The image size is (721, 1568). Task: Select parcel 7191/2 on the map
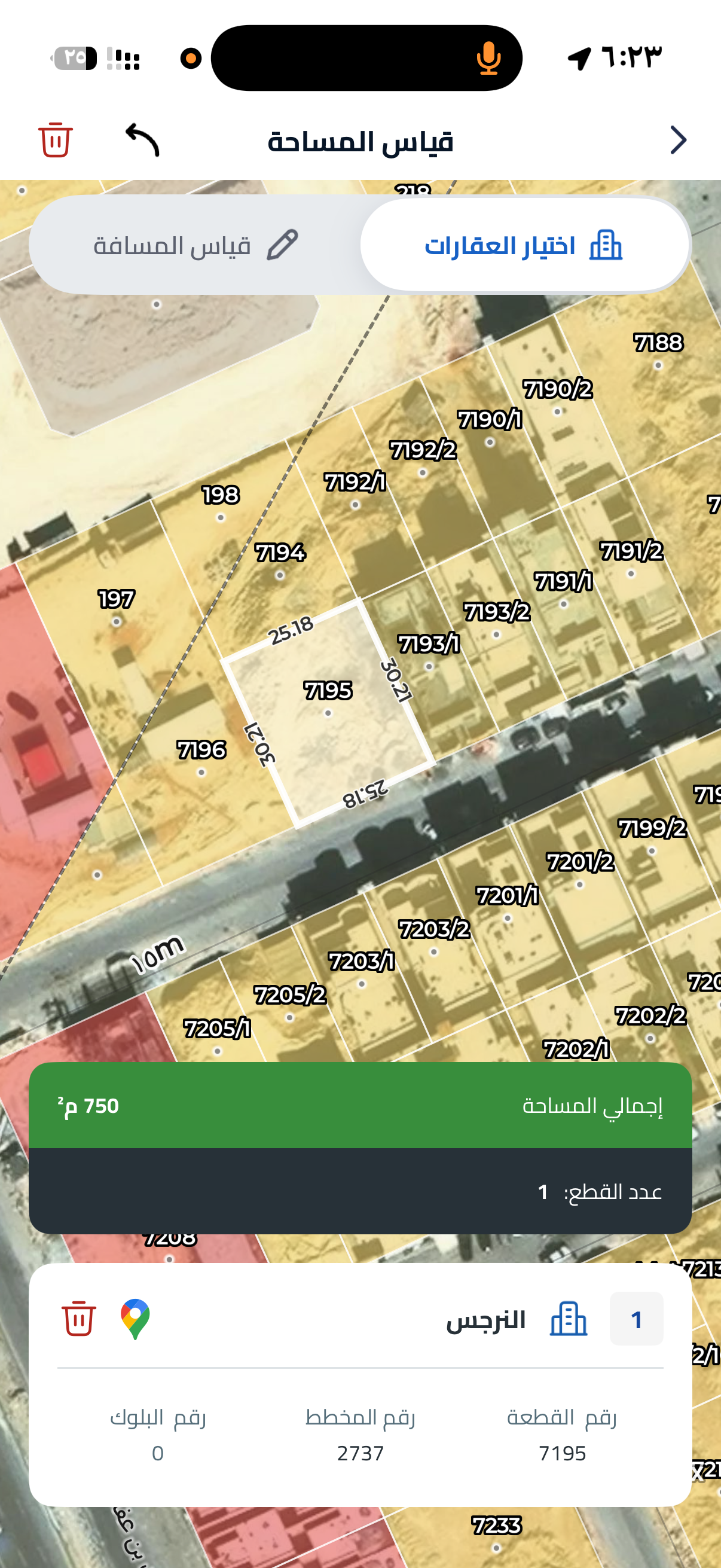coord(631,551)
